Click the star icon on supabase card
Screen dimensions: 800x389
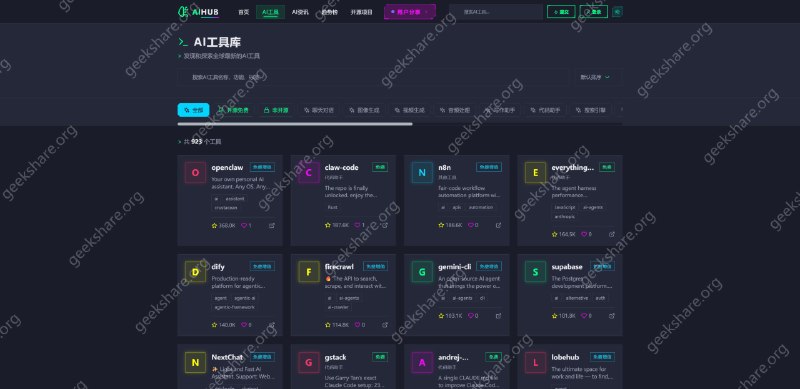[x=555, y=316]
